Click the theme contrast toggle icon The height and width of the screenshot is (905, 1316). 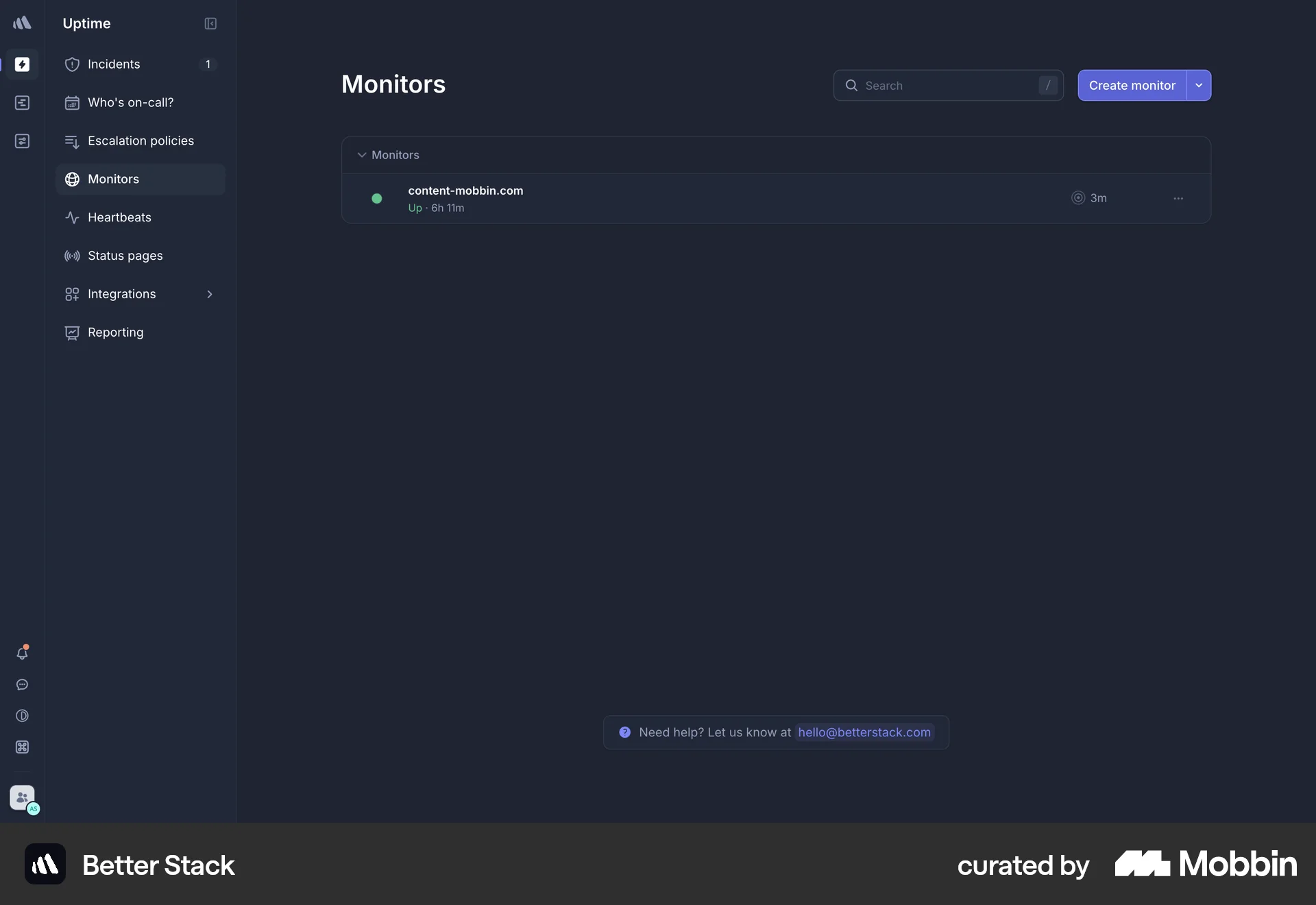point(23,716)
